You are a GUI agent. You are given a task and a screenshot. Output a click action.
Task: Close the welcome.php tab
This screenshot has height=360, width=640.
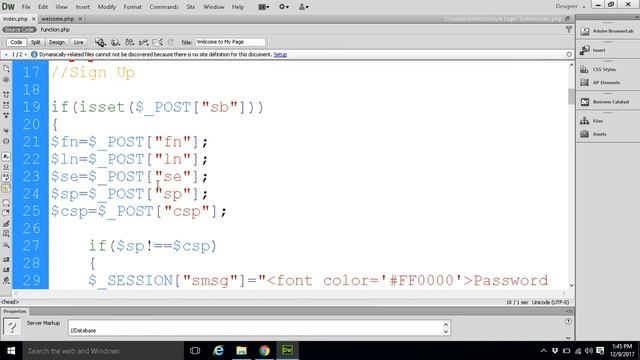[80, 19]
